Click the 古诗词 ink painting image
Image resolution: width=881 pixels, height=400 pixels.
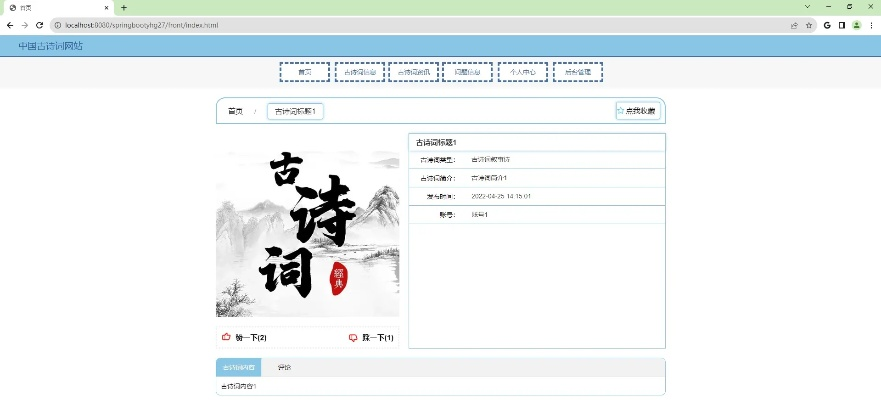[x=307, y=234]
